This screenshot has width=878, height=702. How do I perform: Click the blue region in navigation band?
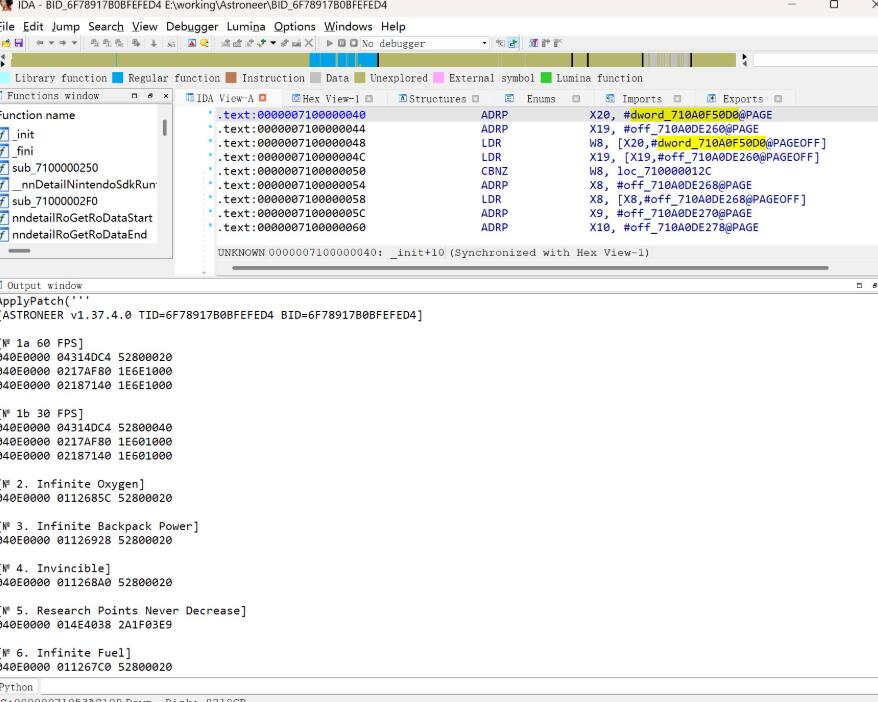tap(328, 61)
